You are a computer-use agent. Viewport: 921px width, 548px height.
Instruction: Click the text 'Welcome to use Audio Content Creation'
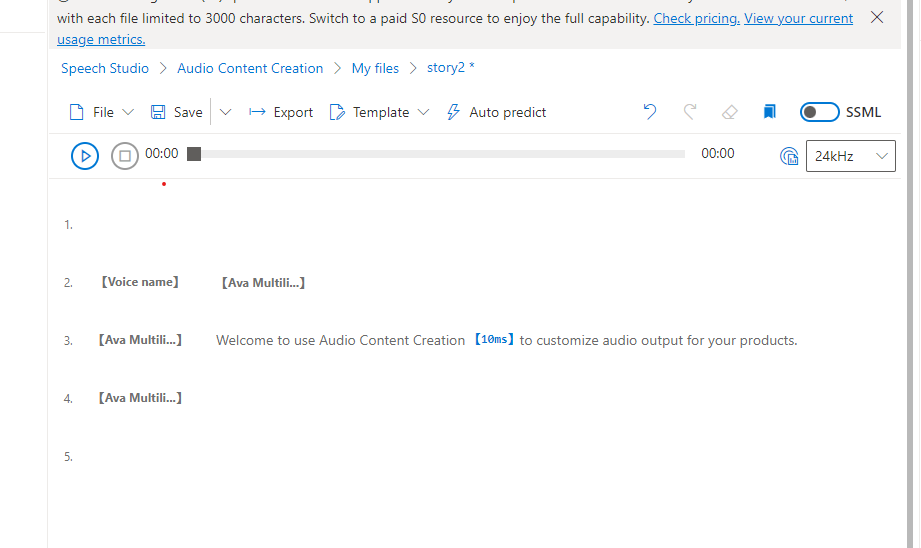tap(341, 341)
